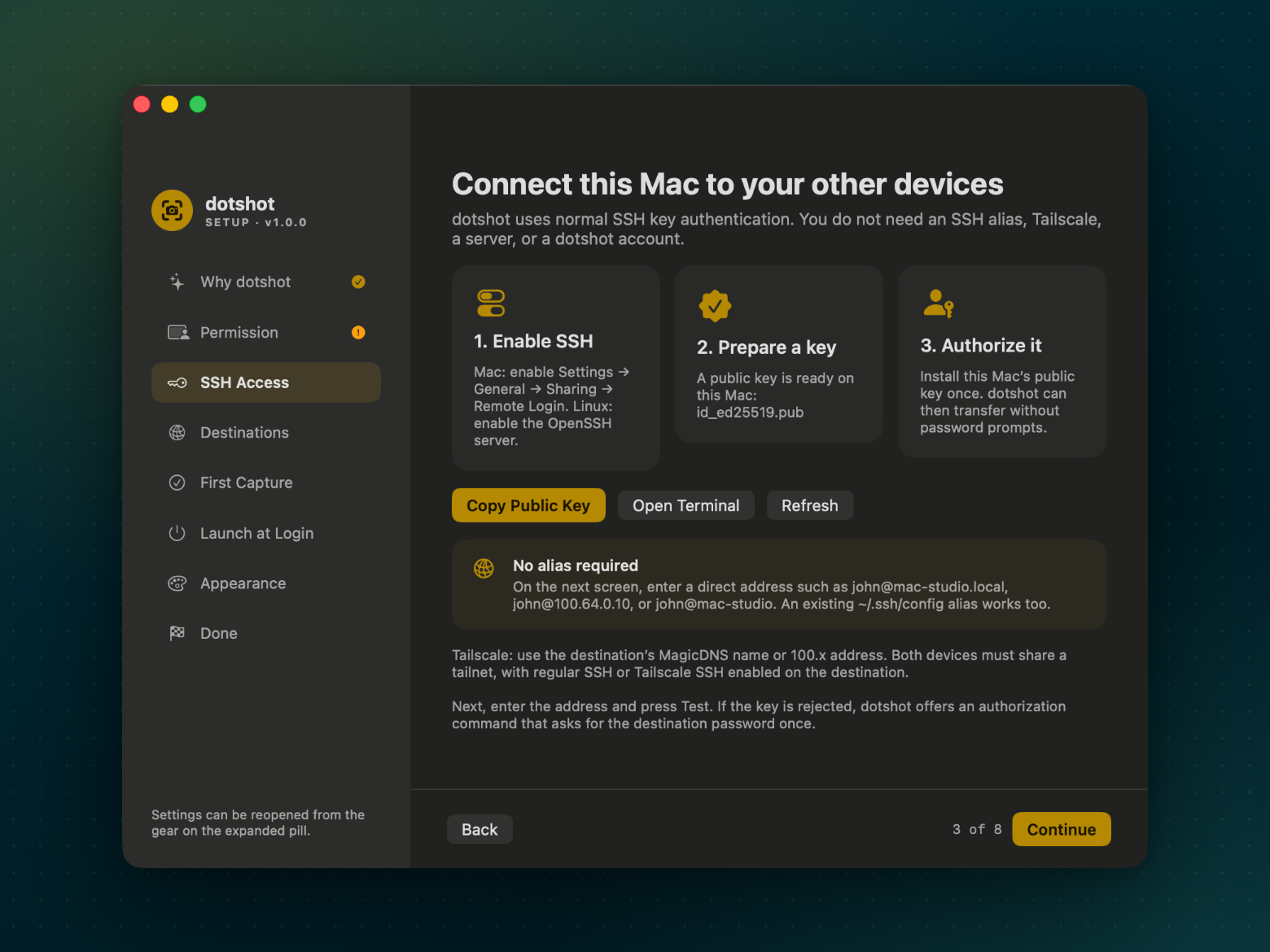Go to the Permission step

pos(266,332)
